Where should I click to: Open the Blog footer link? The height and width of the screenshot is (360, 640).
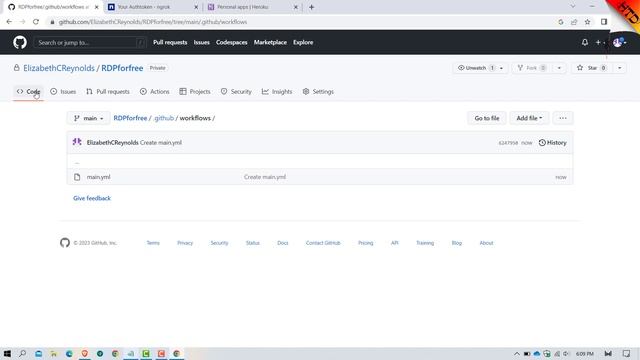[x=457, y=243]
